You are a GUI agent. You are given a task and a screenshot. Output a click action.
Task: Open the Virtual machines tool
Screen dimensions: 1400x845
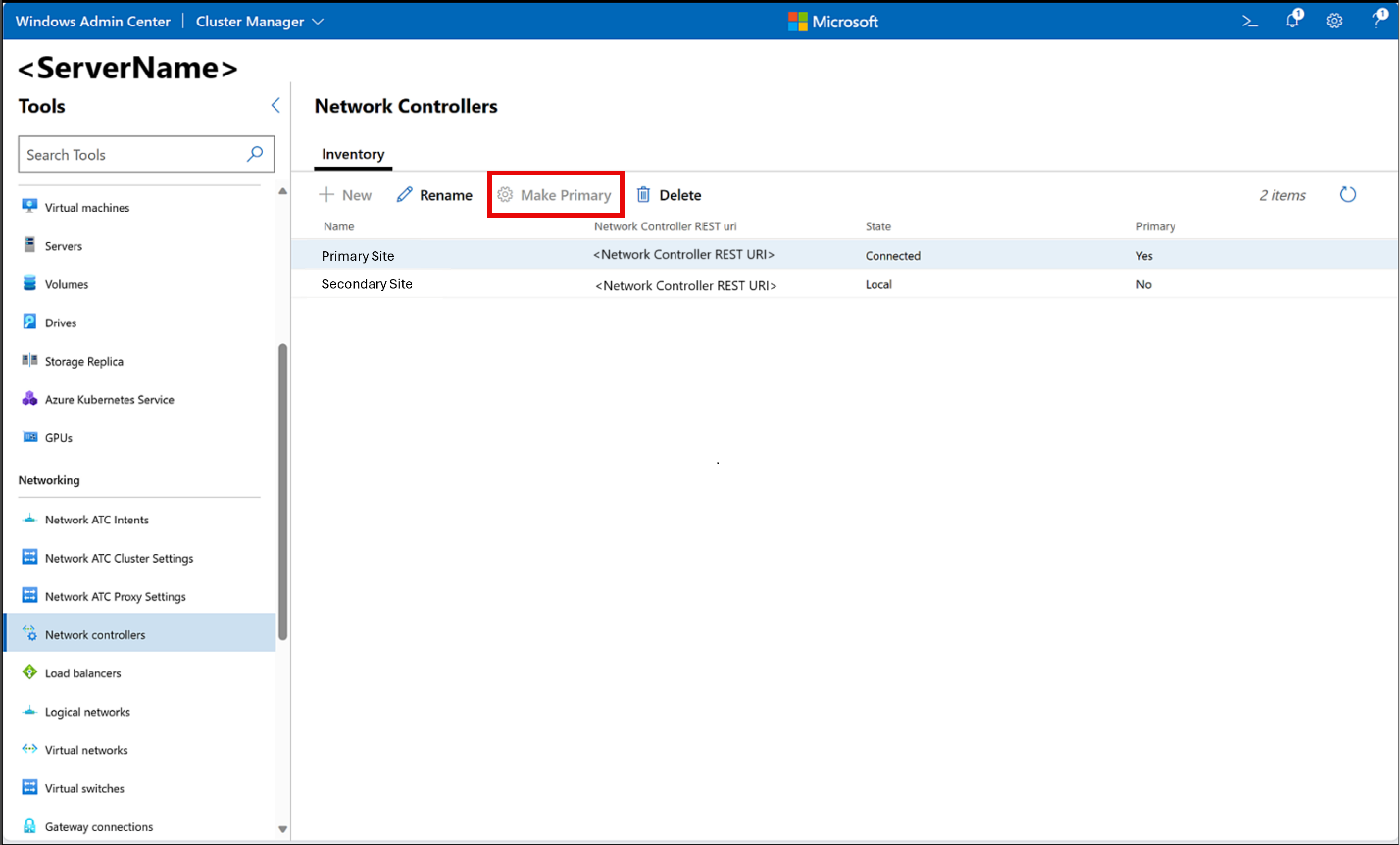pyautogui.click(x=86, y=208)
